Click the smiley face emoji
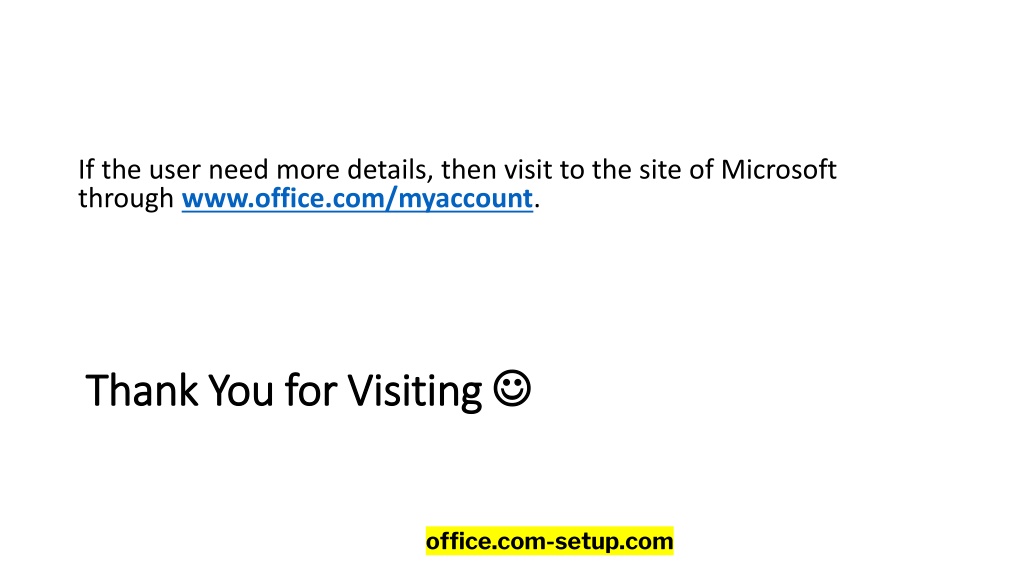The image size is (1024, 576). point(512,389)
